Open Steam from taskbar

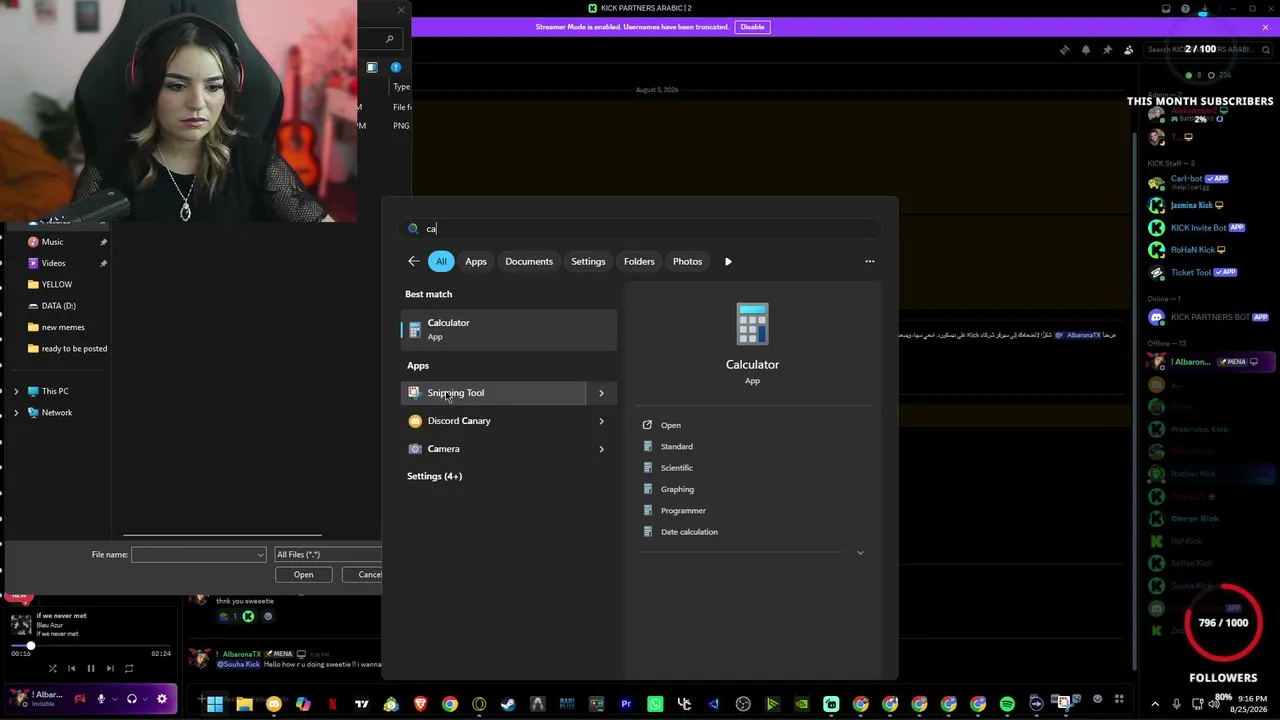508,704
